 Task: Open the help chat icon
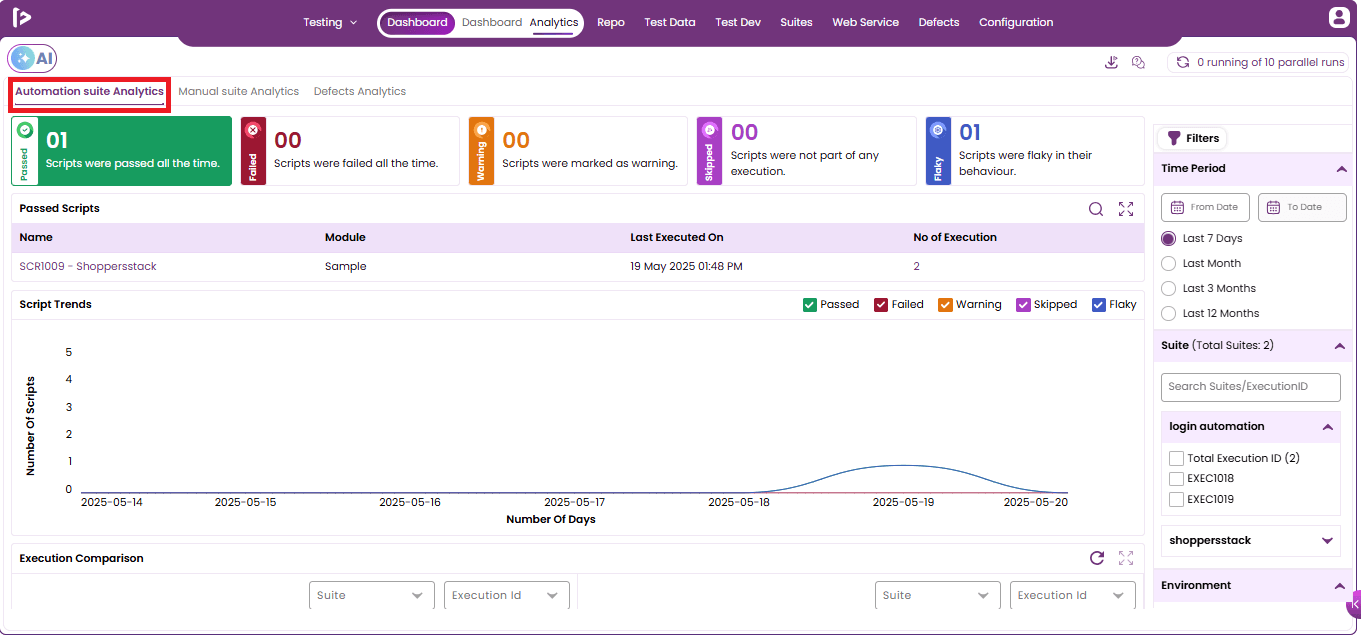(1138, 62)
